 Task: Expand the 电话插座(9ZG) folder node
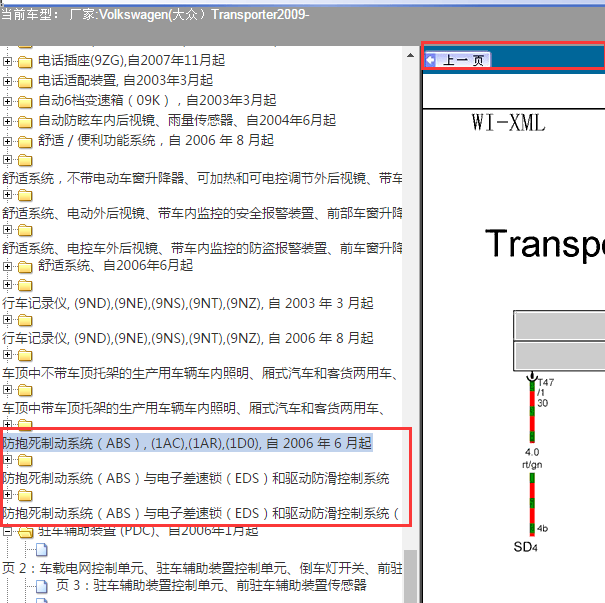pyautogui.click(x=7, y=61)
